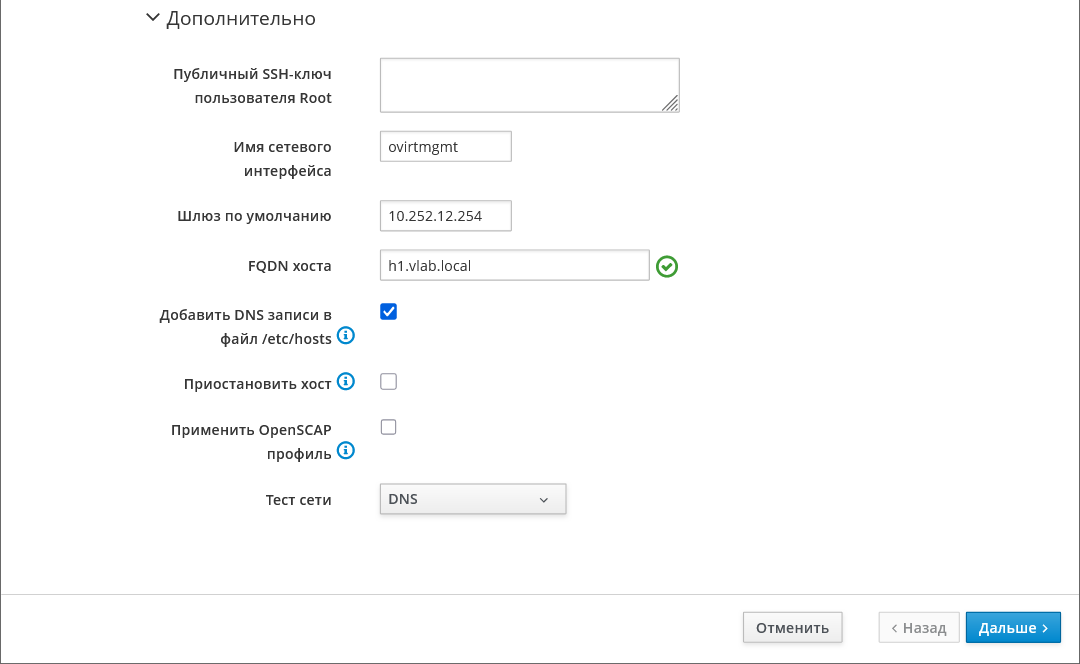Click Публичный SSH-ключ пользователя Root label
The image size is (1080, 664).
coord(252,86)
